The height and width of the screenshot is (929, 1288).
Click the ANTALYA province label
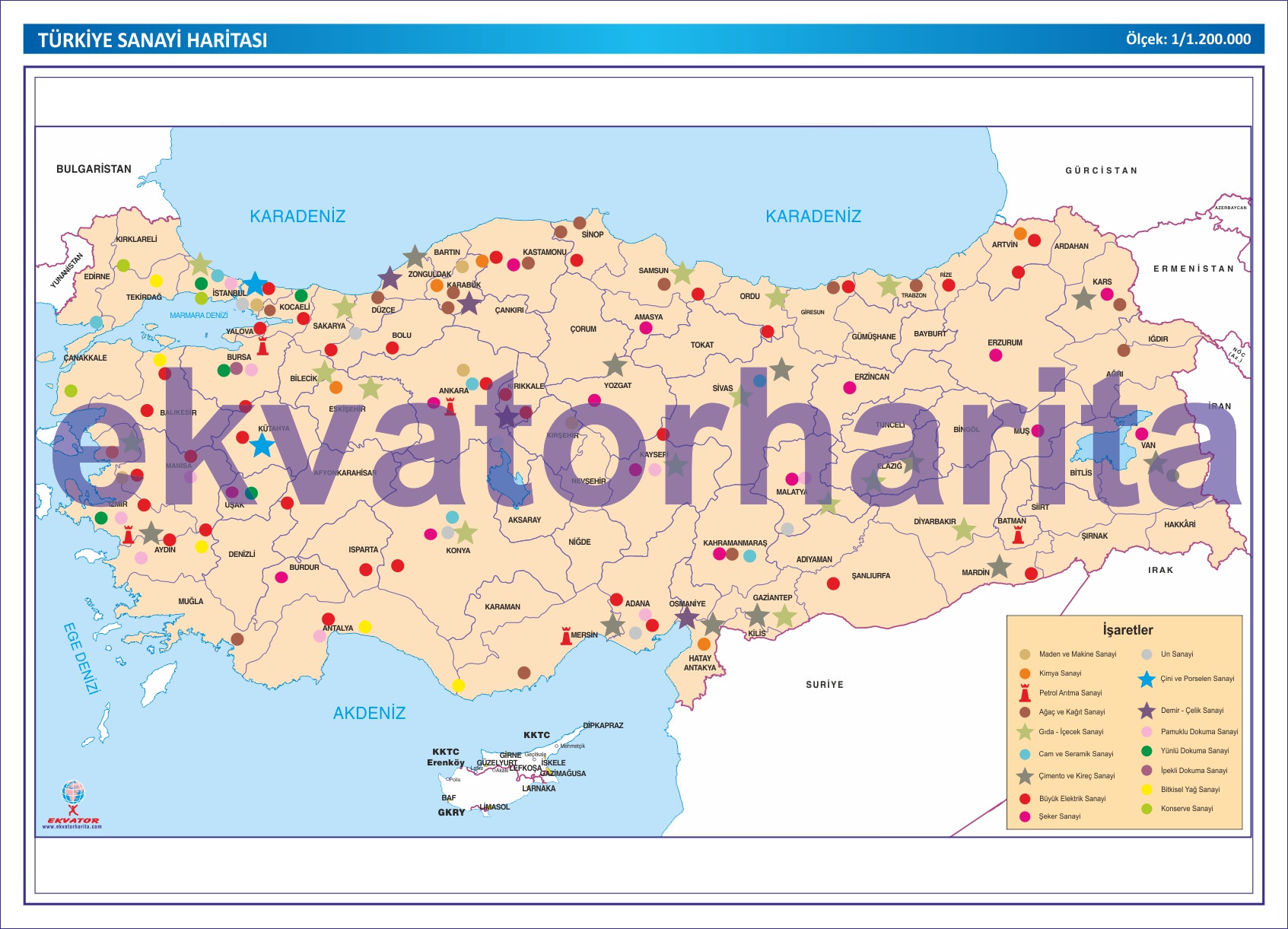pos(338,628)
